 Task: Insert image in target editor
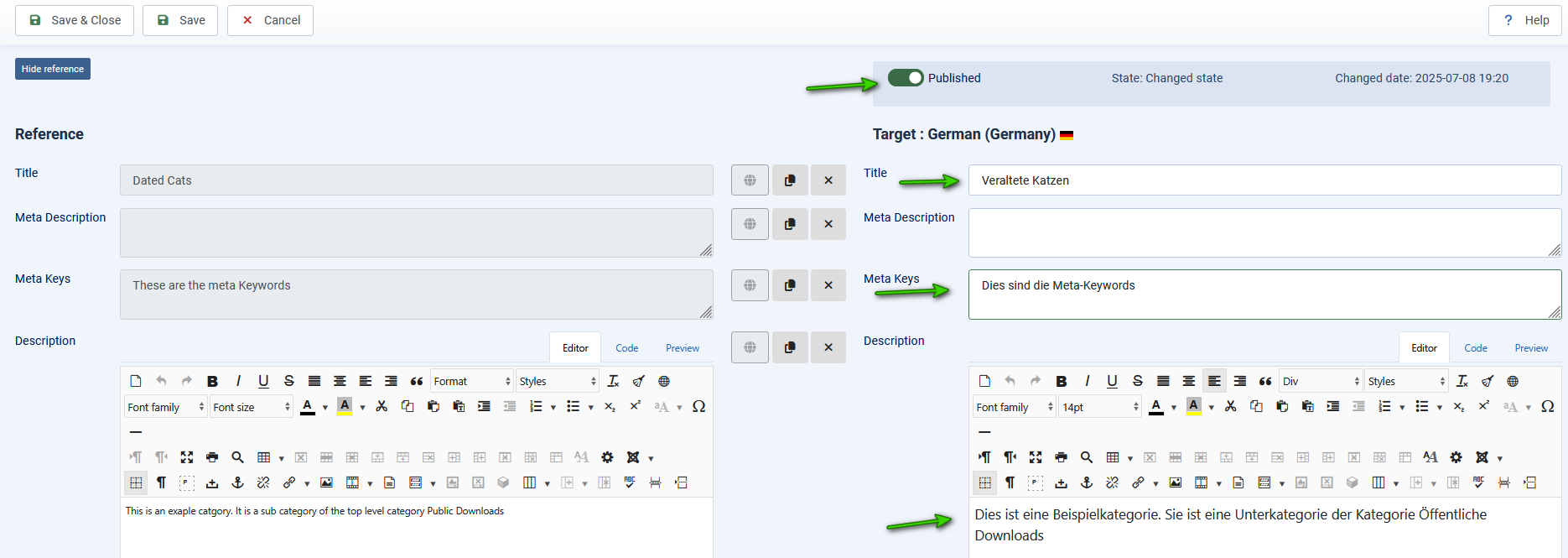point(1176,482)
